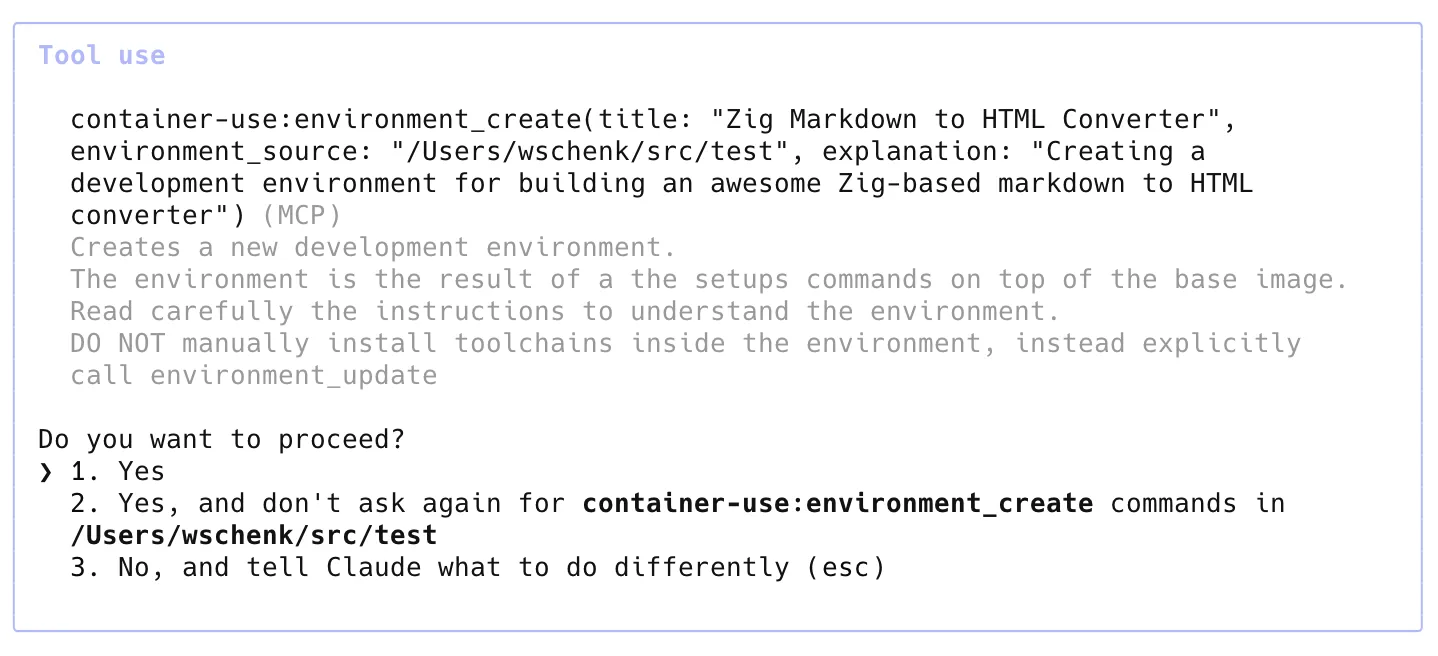Click "Do you want to proceed?" prompt
1438x656 pixels.
pos(222,440)
